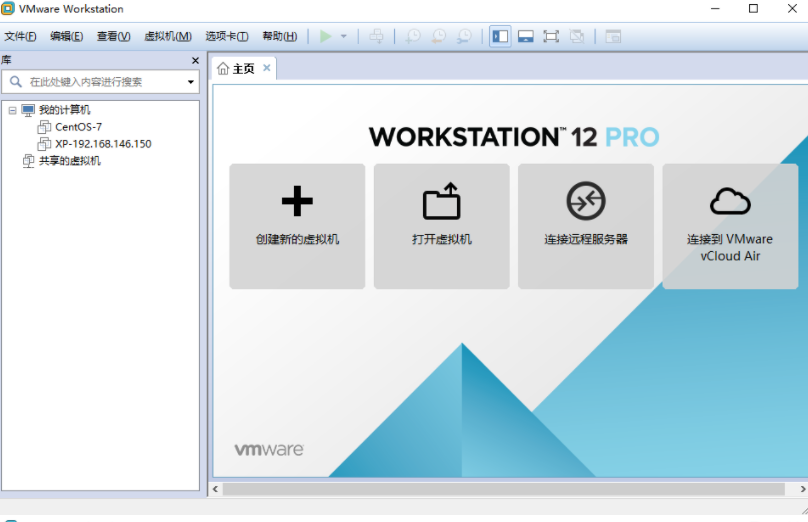Close the 主页 home tab

pyautogui.click(x=266, y=68)
